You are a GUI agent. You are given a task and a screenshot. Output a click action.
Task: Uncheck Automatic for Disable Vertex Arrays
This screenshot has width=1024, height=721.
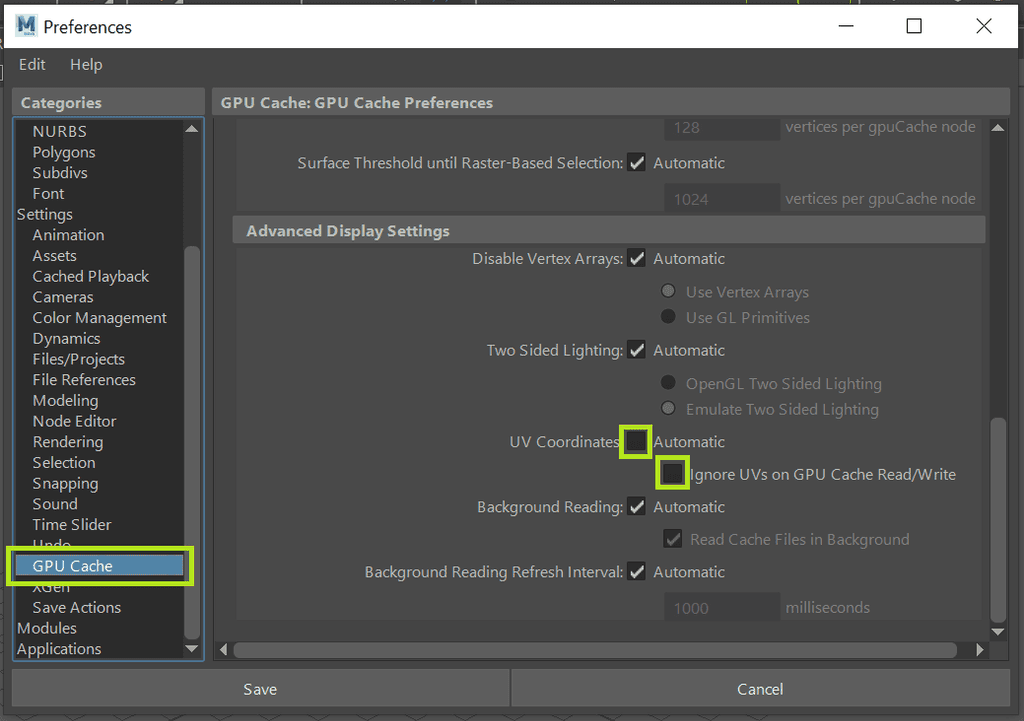637,258
